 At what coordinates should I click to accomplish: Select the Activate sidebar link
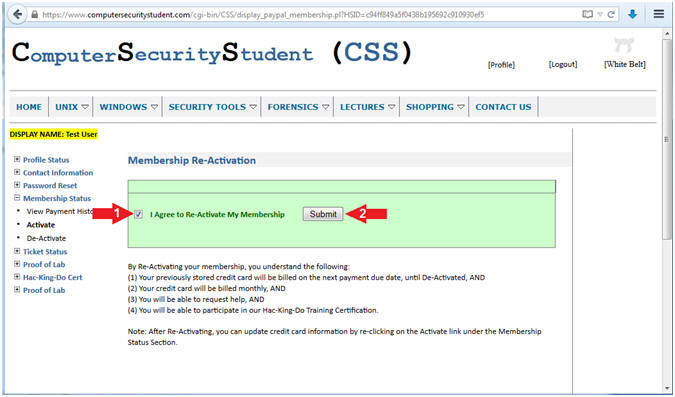coord(41,225)
